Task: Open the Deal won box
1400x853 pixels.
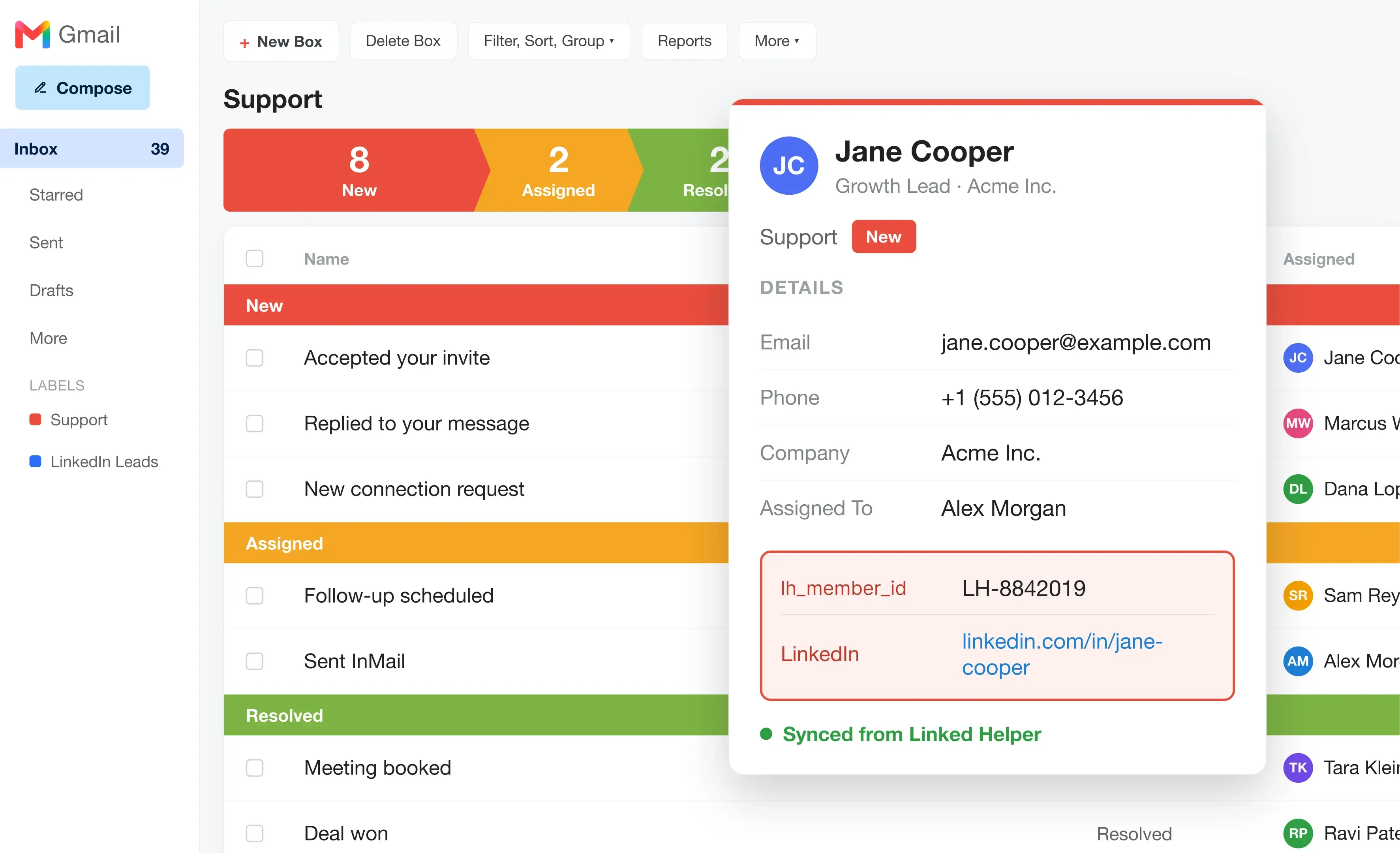Action: click(346, 834)
